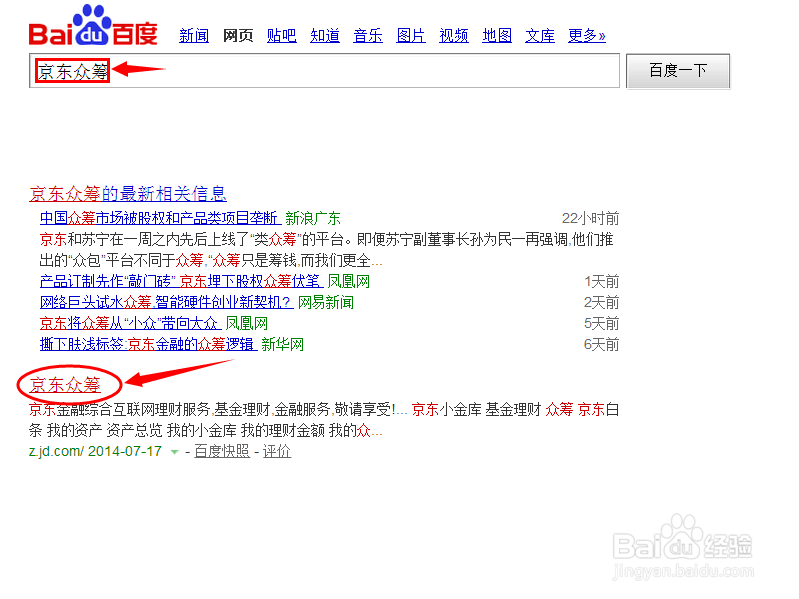This screenshot has height=599, width=799.
Task: Open the 地图 tab
Action: (x=497, y=36)
